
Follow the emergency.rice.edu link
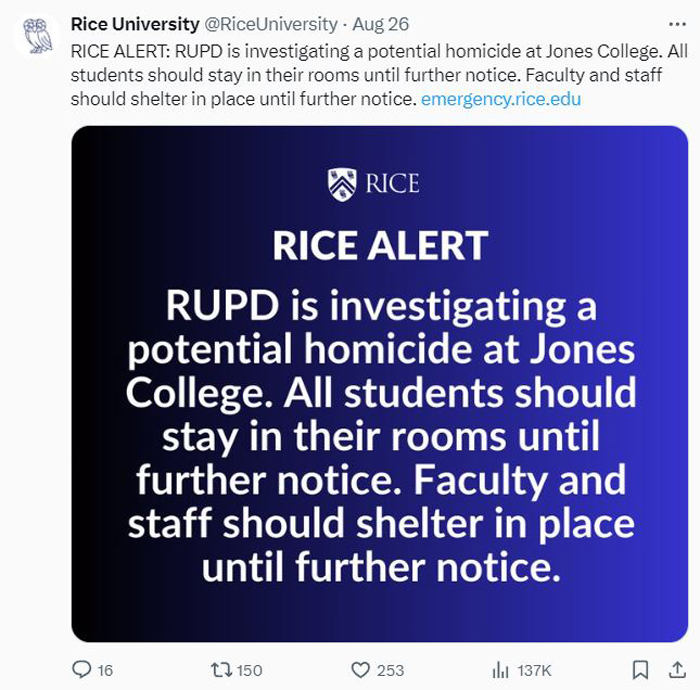pyautogui.click(x=501, y=99)
